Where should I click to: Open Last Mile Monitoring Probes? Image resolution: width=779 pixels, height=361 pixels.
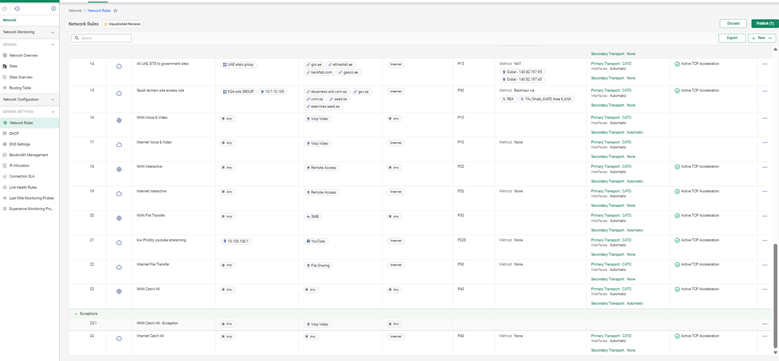point(31,198)
